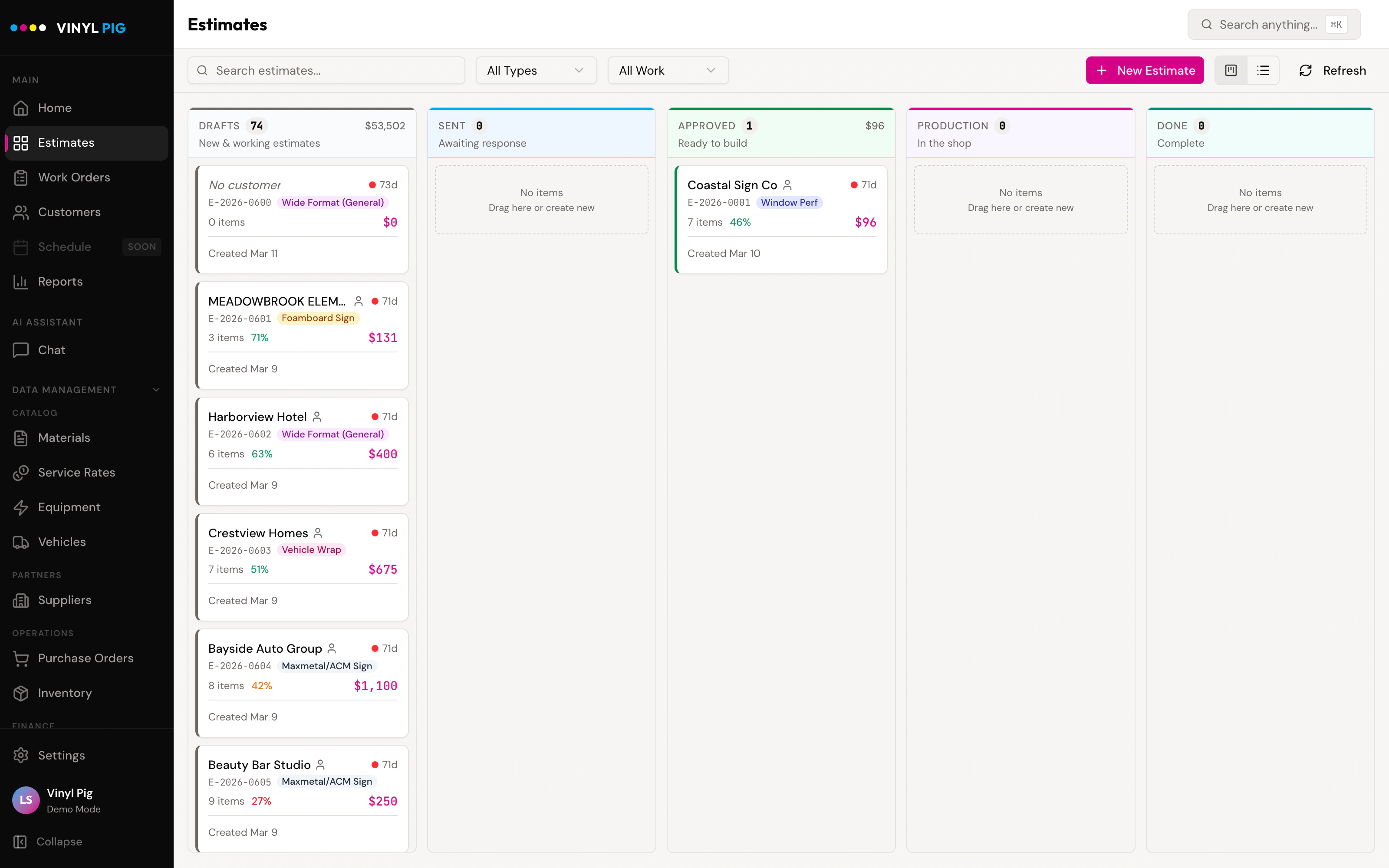Click estimate number E-2026-0600
The width and height of the screenshot is (1389, 868).
[x=239, y=203]
